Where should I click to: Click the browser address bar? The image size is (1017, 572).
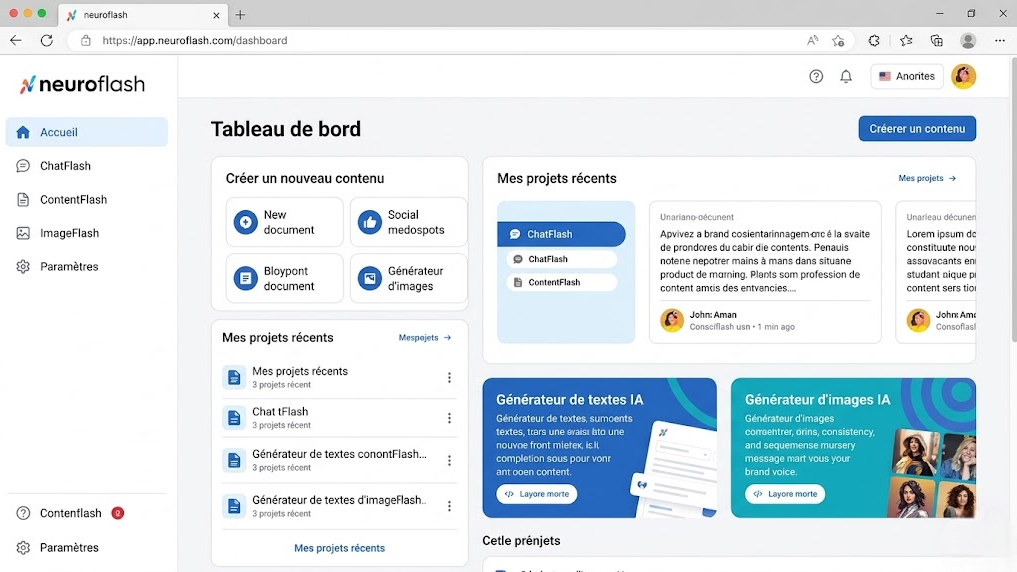click(x=440, y=41)
